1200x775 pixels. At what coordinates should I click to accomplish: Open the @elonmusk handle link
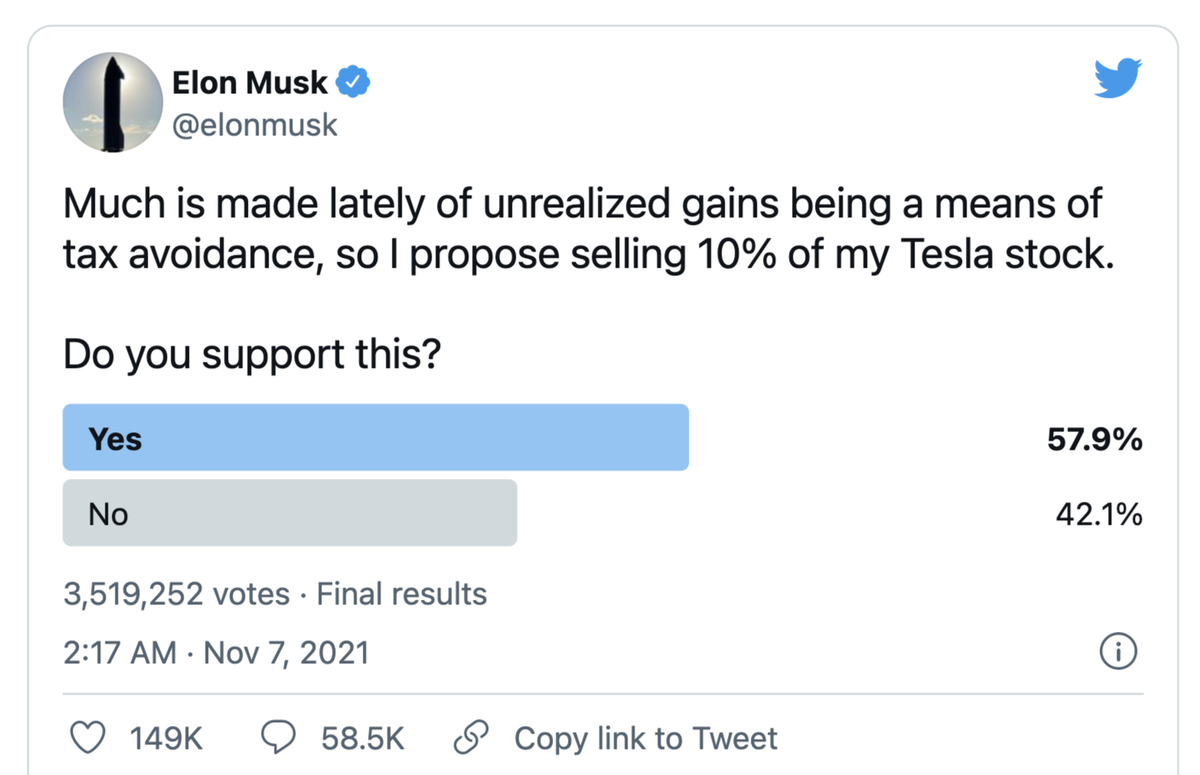click(255, 125)
